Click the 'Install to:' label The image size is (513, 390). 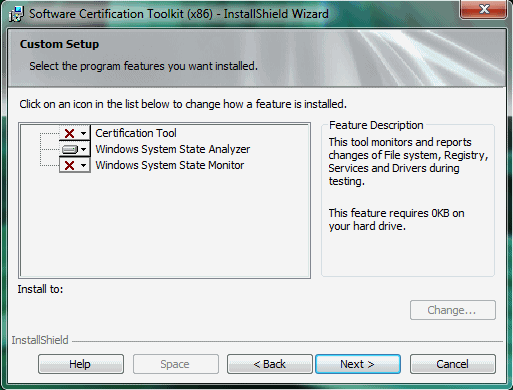click(40, 289)
